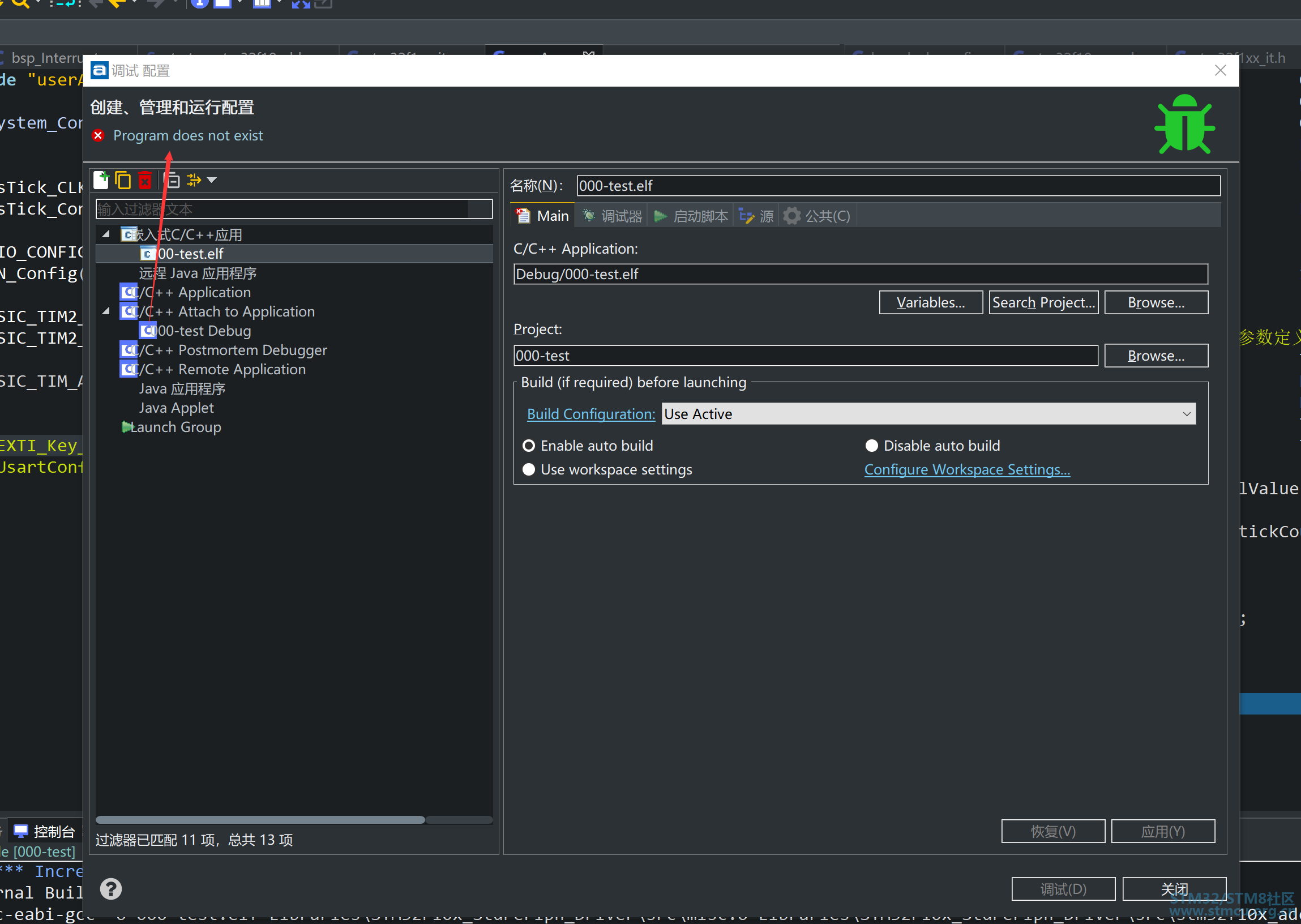Click the duplicate configuration icon

(123, 180)
